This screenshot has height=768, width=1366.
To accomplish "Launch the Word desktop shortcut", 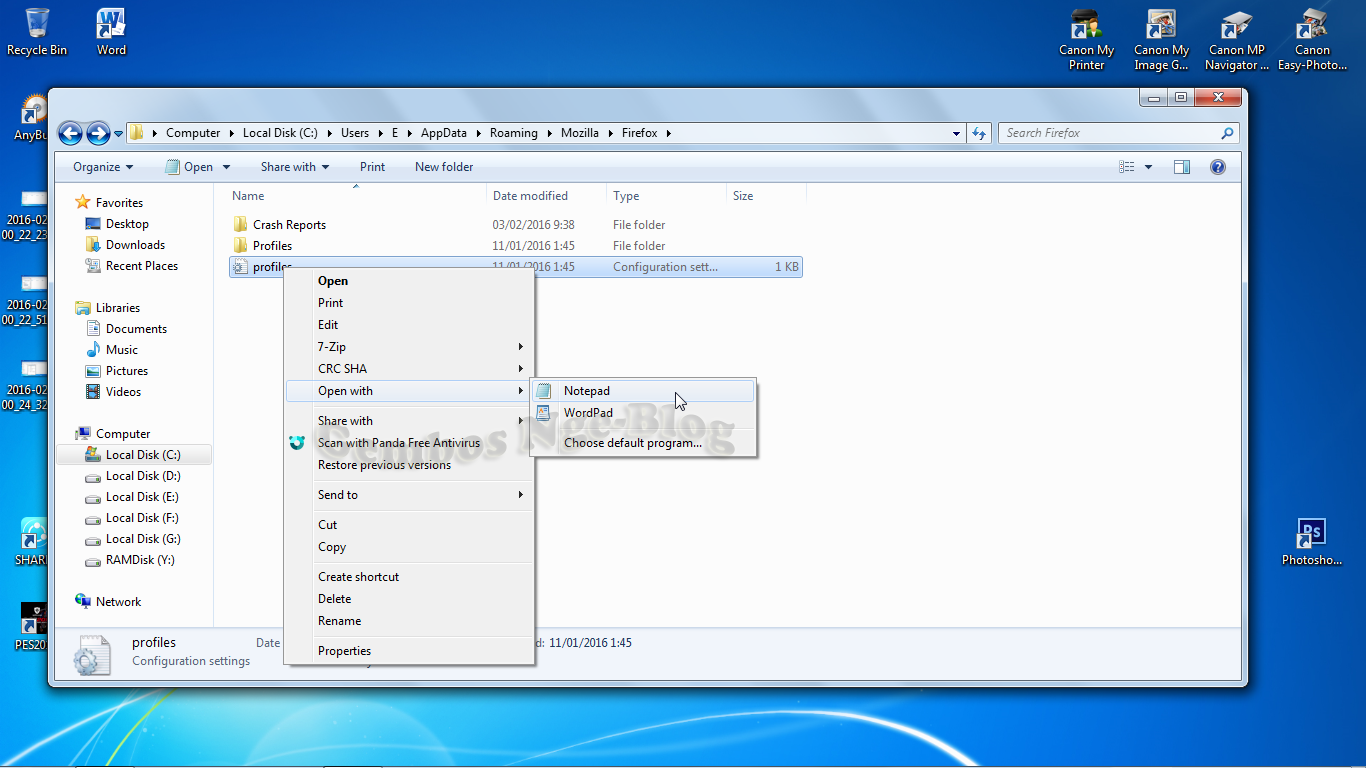I will (111, 32).
